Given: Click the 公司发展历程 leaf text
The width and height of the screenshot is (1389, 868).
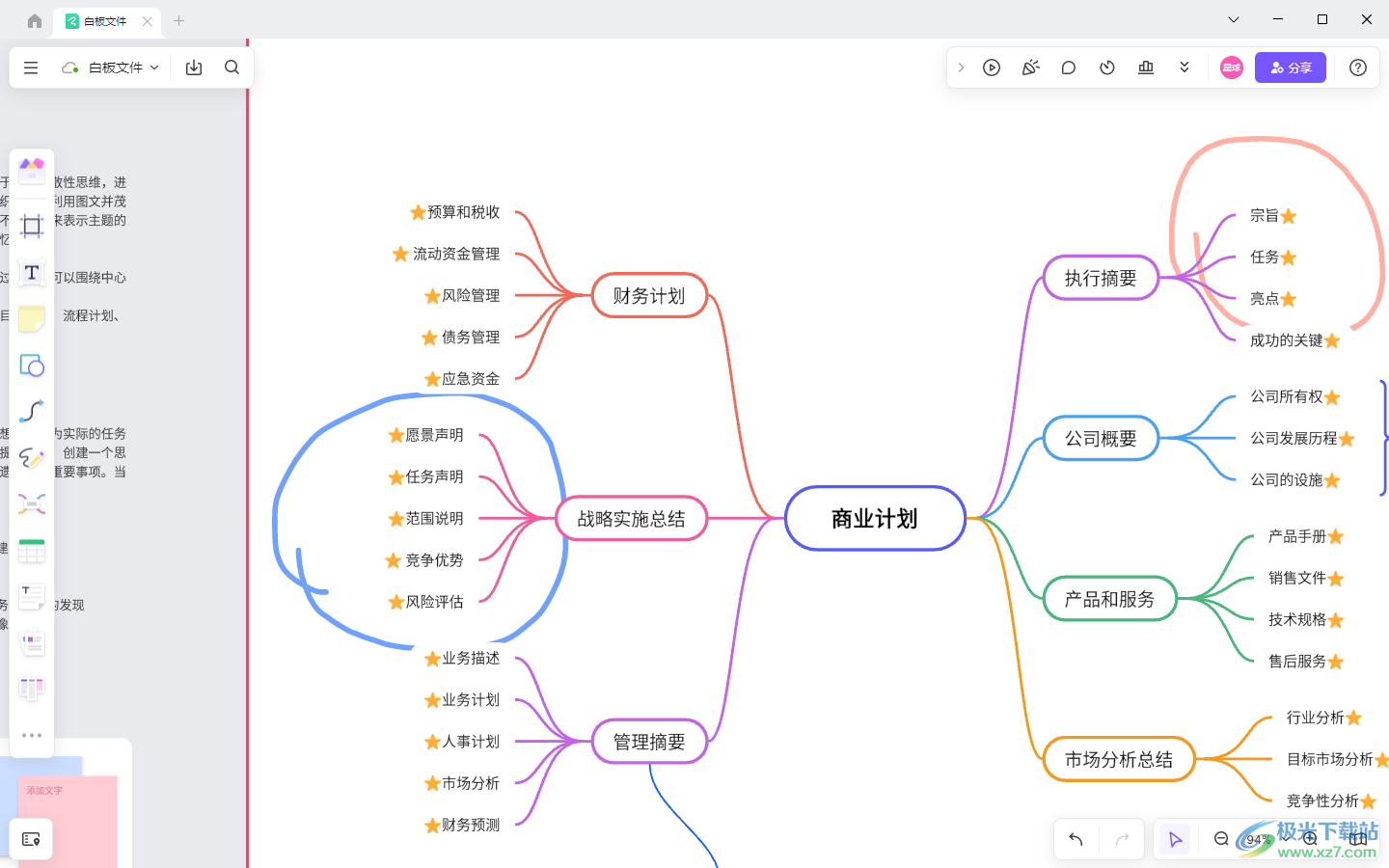Looking at the screenshot, I should (1294, 439).
